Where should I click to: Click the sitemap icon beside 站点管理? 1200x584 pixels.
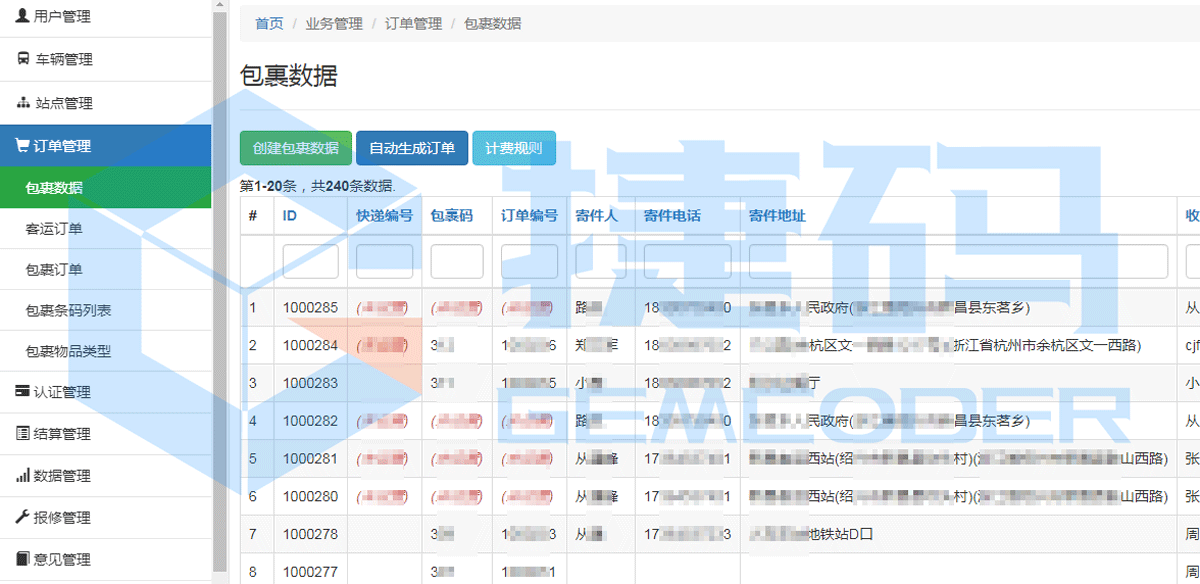(x=23, y=103)
